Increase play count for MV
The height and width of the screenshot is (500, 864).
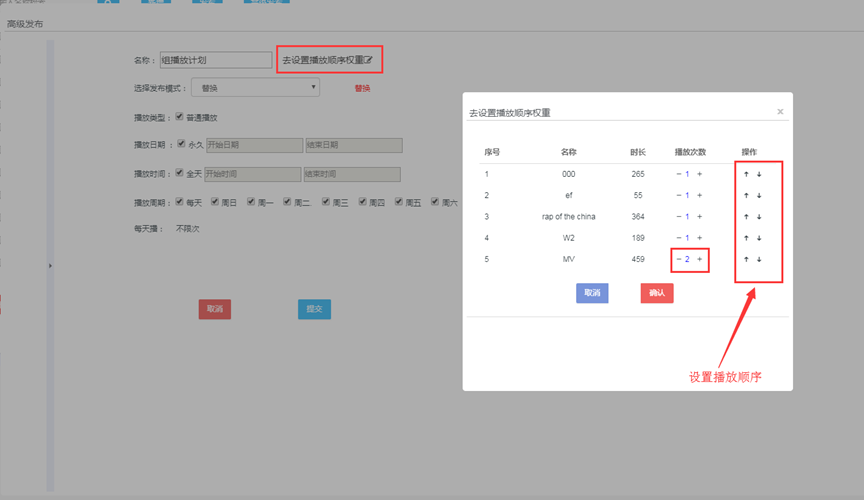[699, 259]
